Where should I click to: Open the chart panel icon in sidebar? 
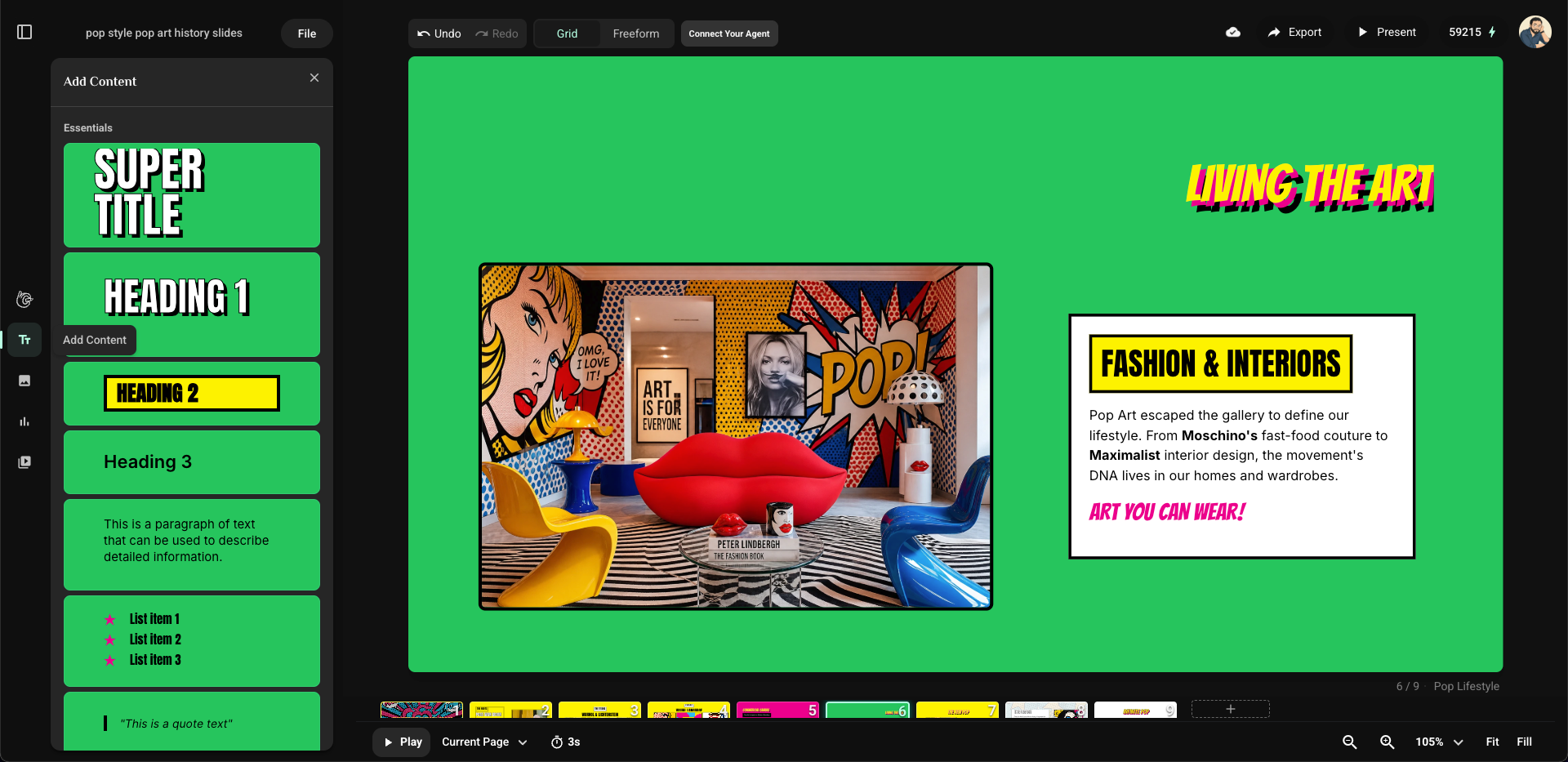point(24,421)
